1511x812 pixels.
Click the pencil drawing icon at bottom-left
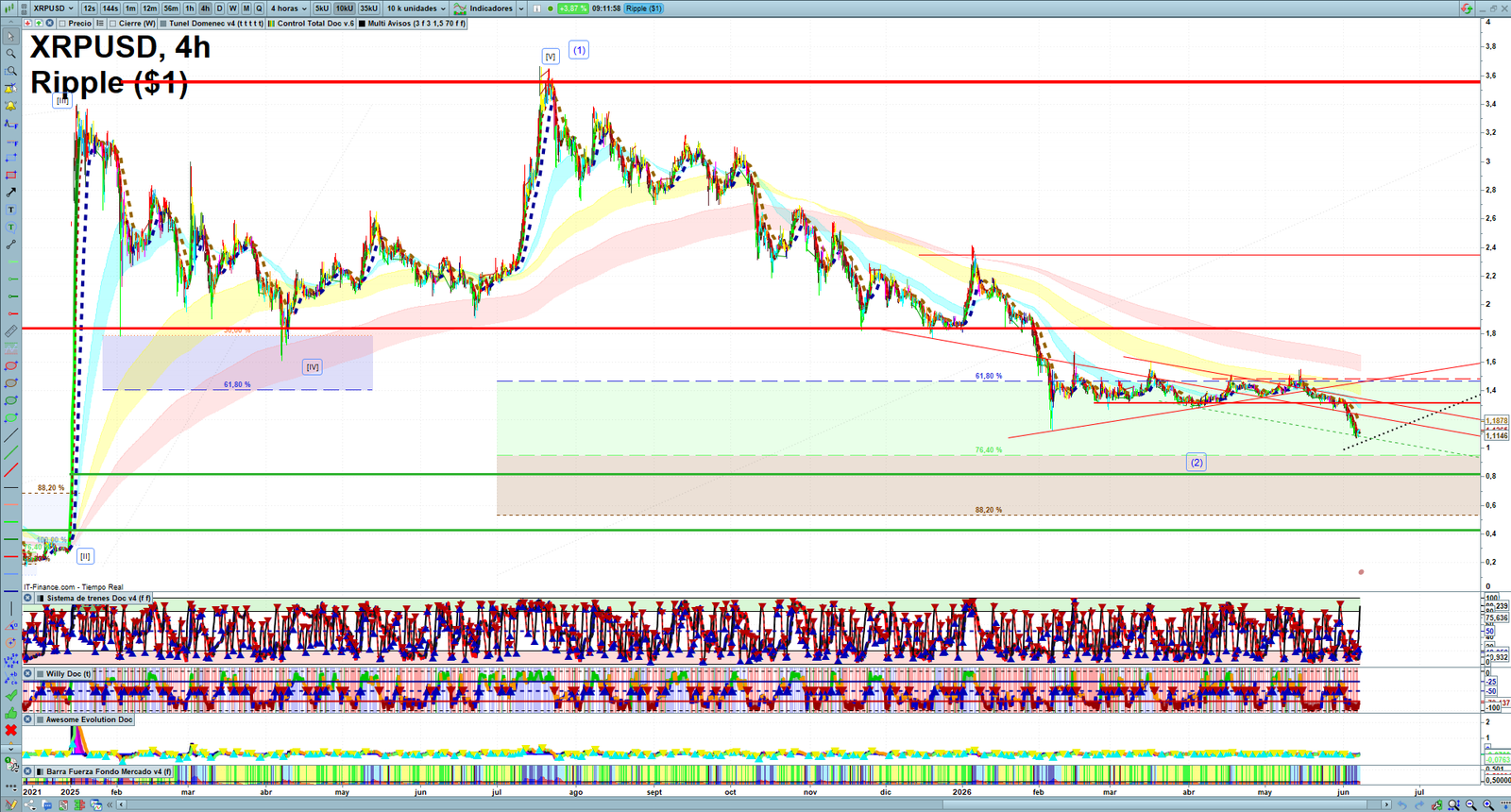click(11, 804)
